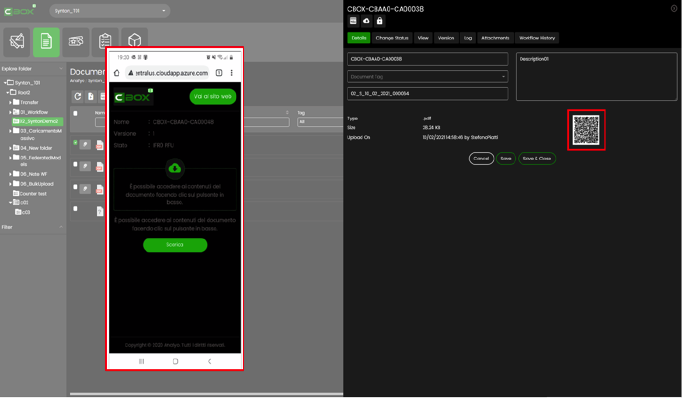Open the green Documents module icon
Viewport: 682px width, 398px height.
point(46,42)
